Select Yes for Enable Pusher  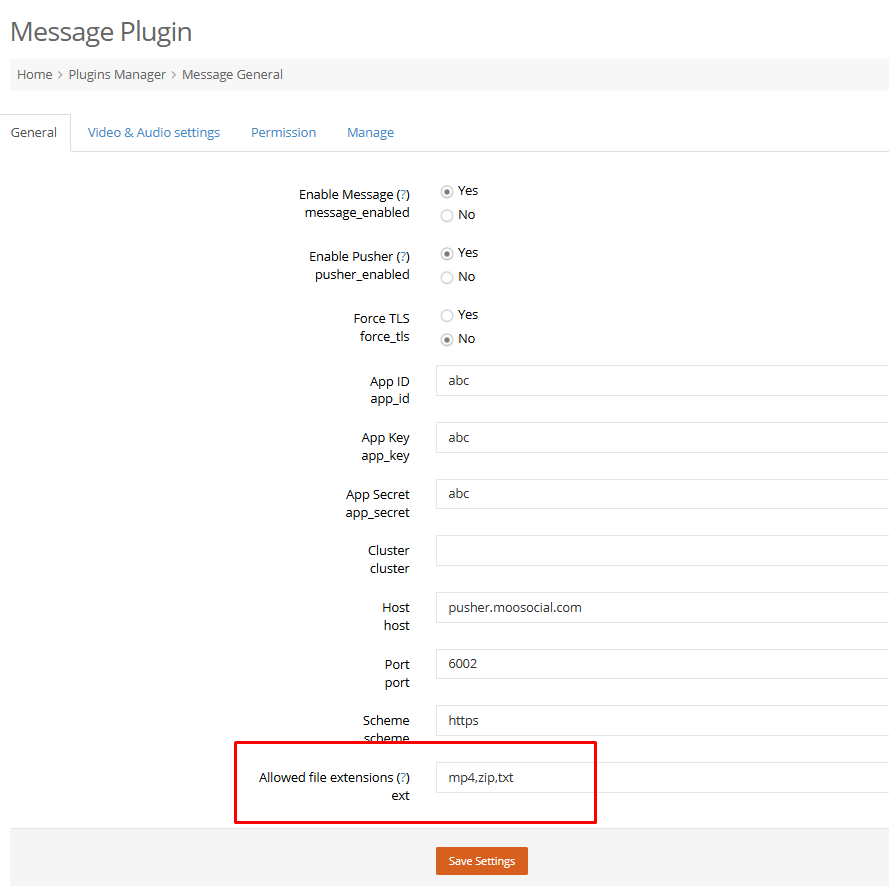(x=447, y=253)
